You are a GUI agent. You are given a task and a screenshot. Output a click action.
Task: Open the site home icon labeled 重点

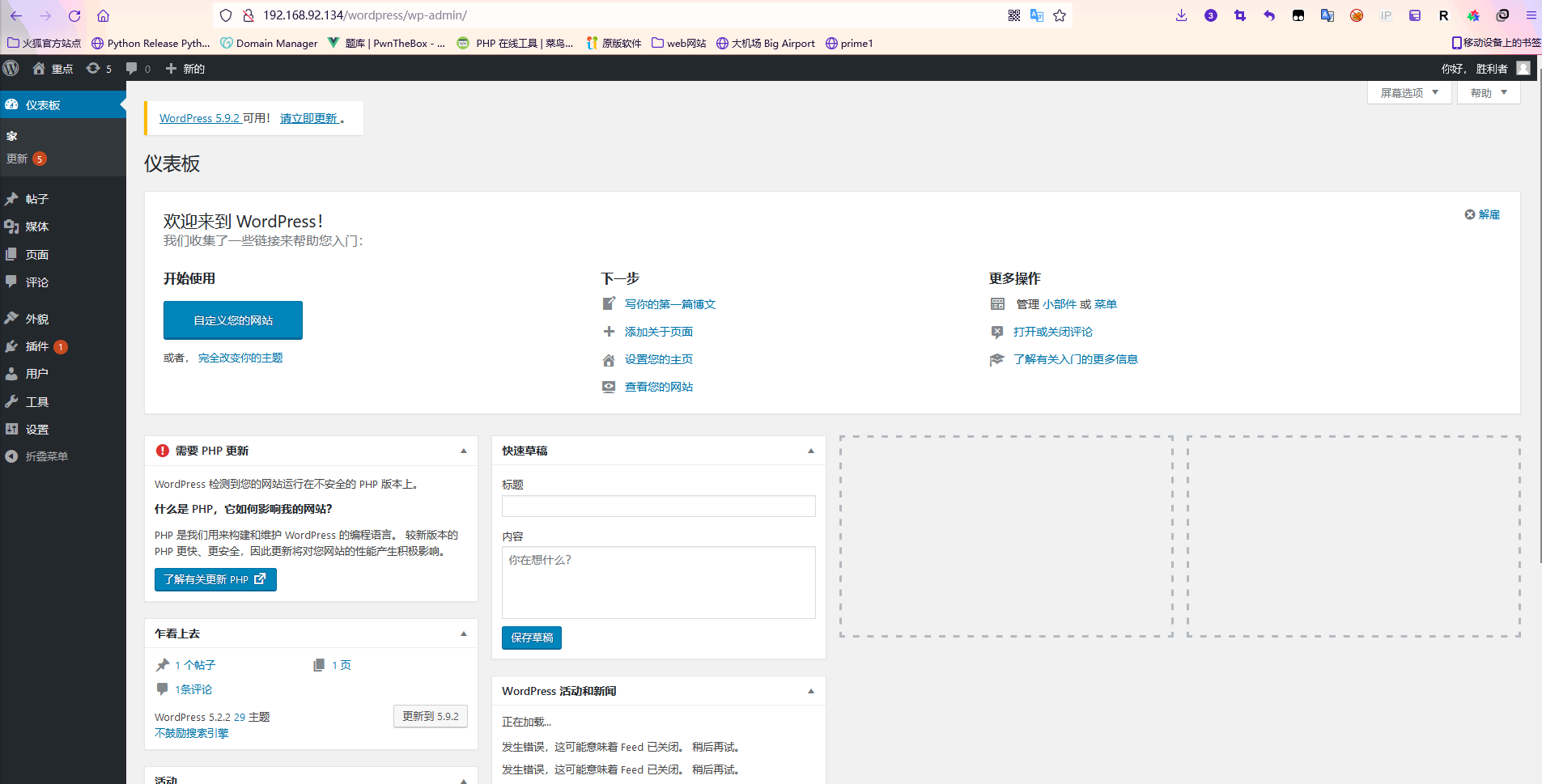pos(39,69)
